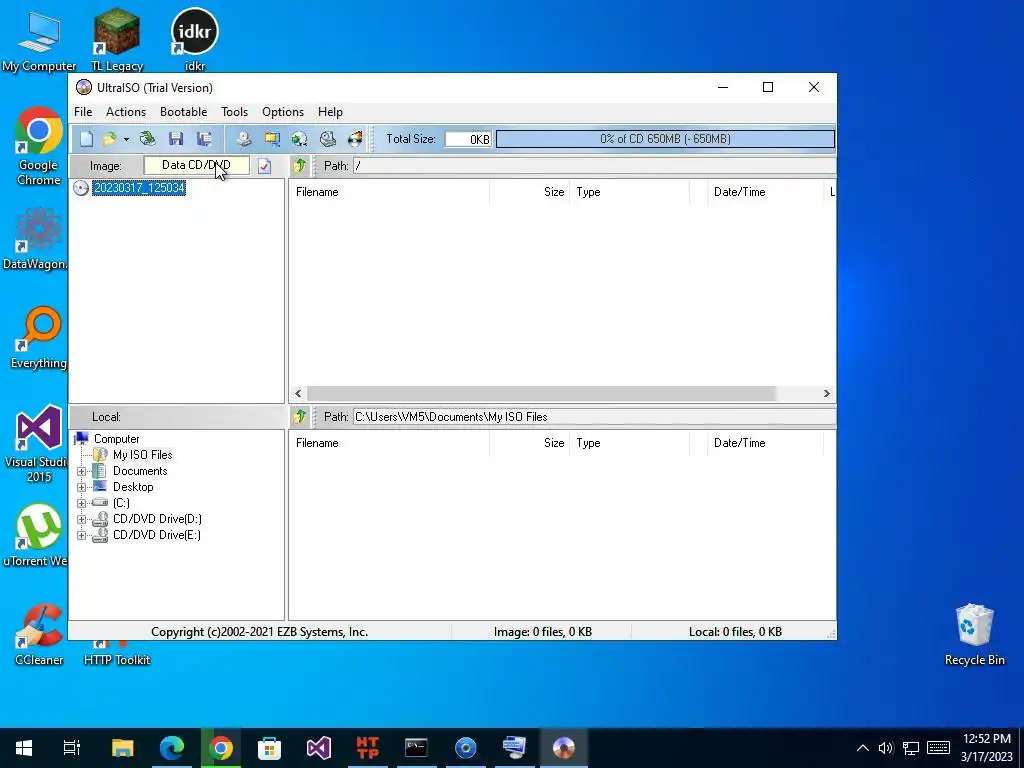The height and width of the screenshot is (768, 1024).
Task: Click the Windows Start button
Action: tap(24, 748)
